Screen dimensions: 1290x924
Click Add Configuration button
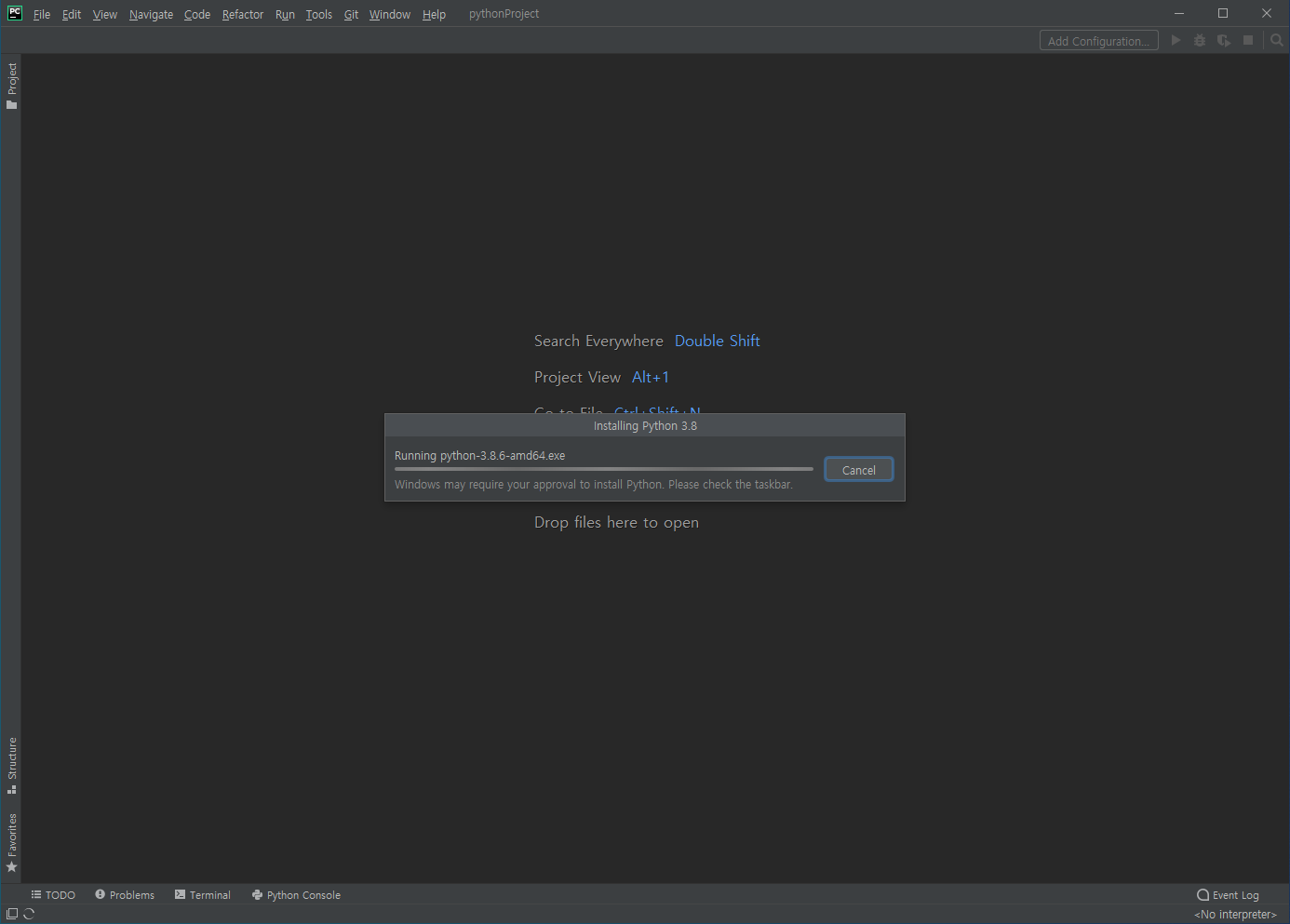[1099, 41]
